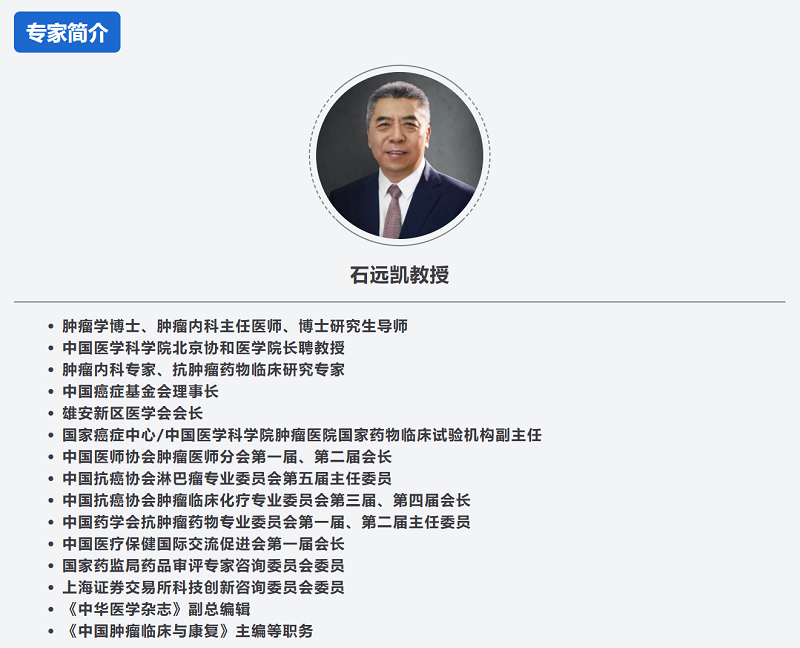Click the 国家药物临床试验机构副主任 line
800x648 pixels.
[x=301, y=435]
